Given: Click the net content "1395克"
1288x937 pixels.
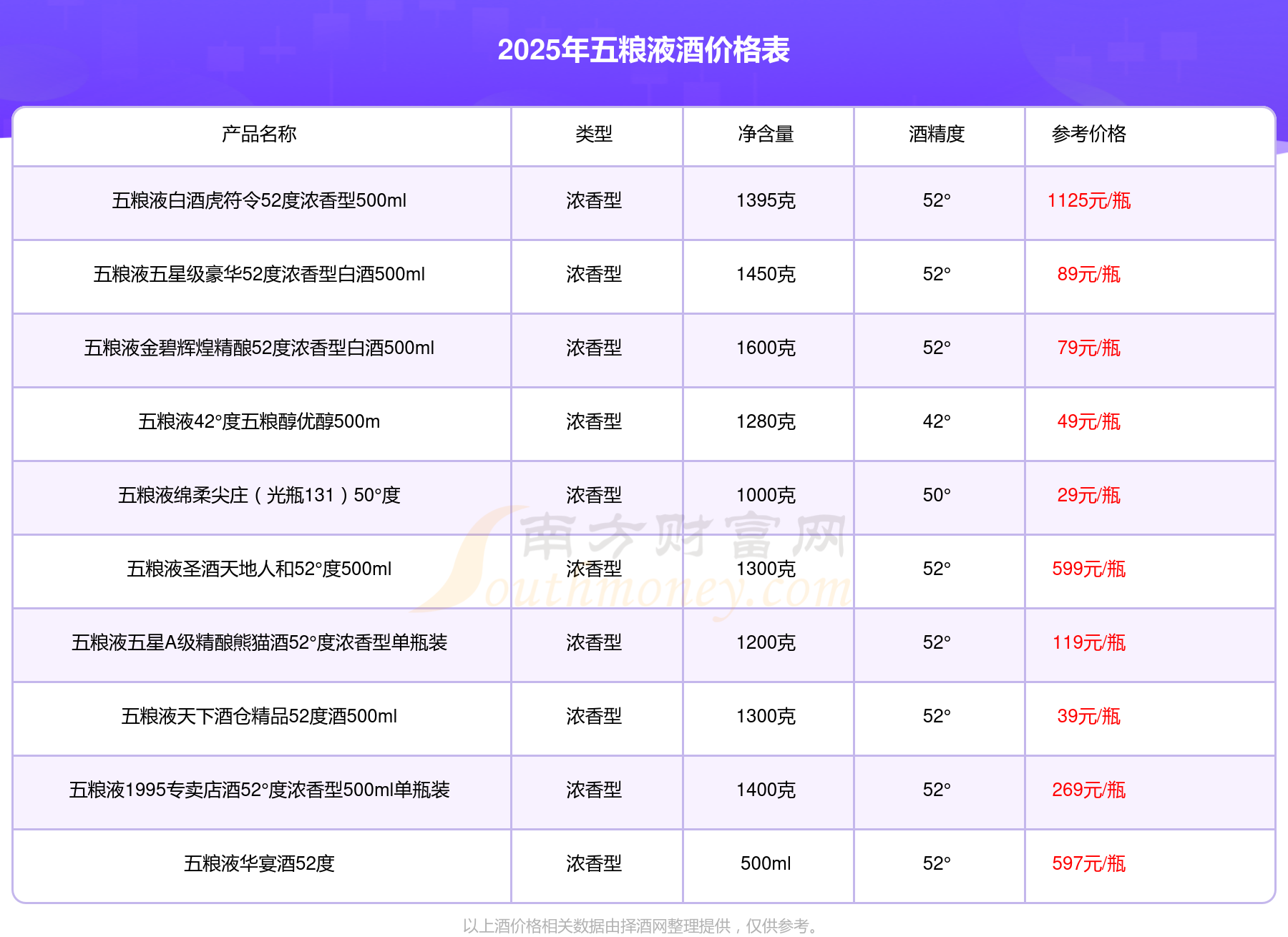Looking at the screenshot, I should (x=766, y=200).
